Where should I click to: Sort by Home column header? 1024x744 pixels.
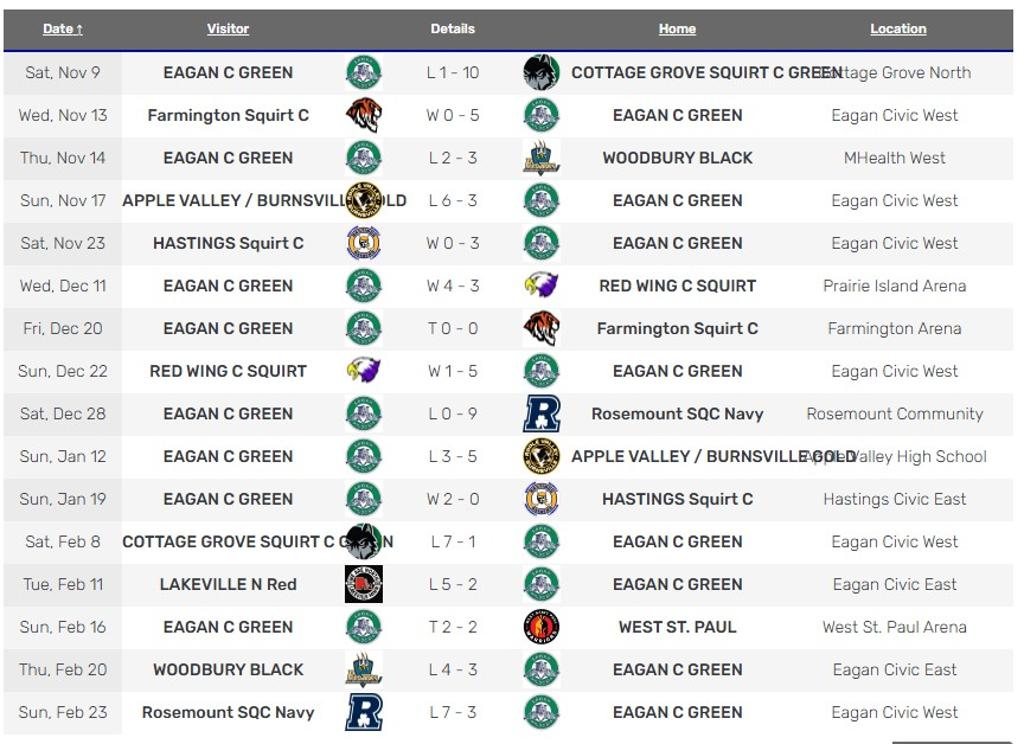tap(677, 29)
